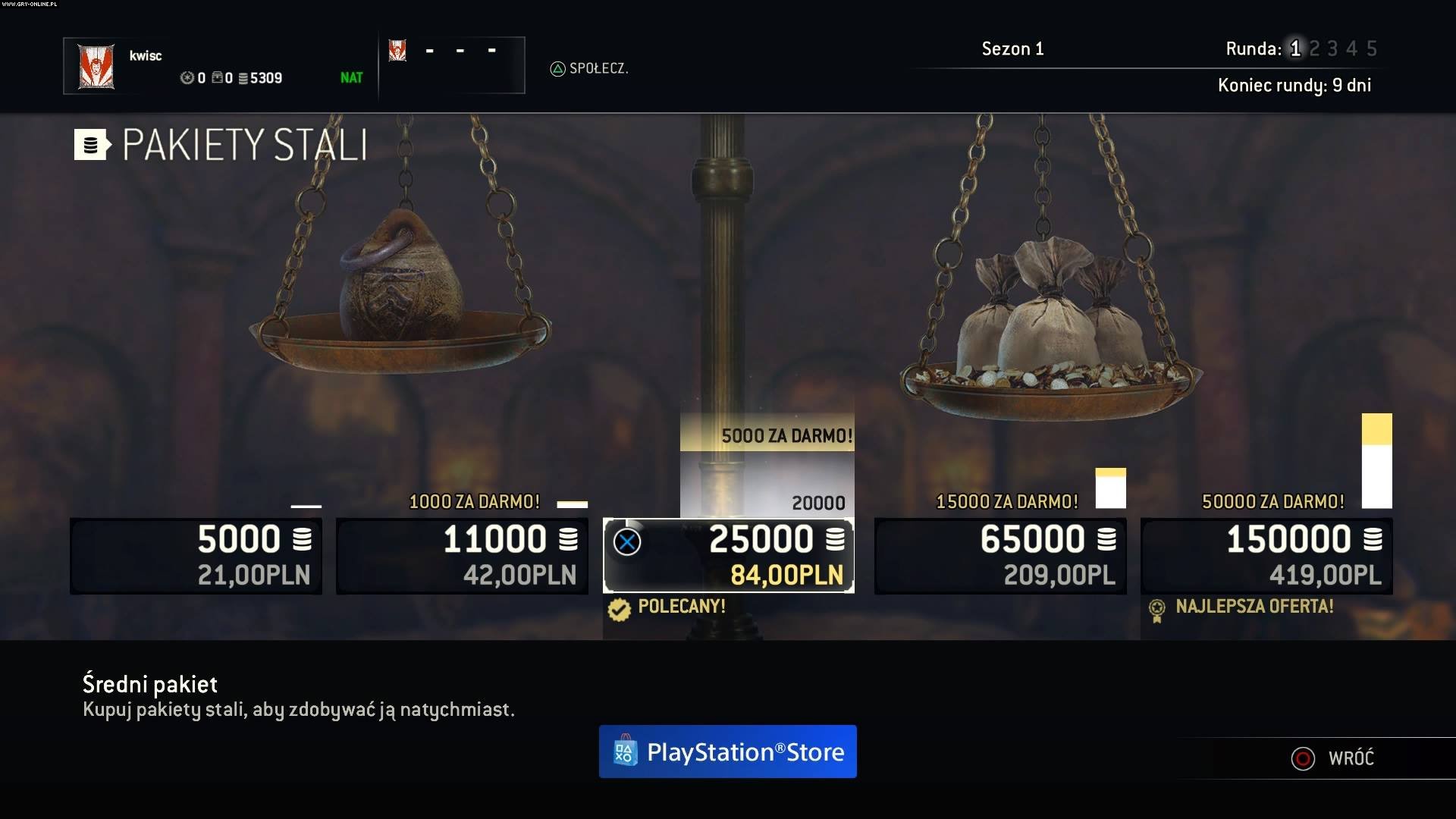The image size is (1456, 819).
Task: Click the PlayStation Store bag icon
Action: pyautogui.click(x=624, y=752)
